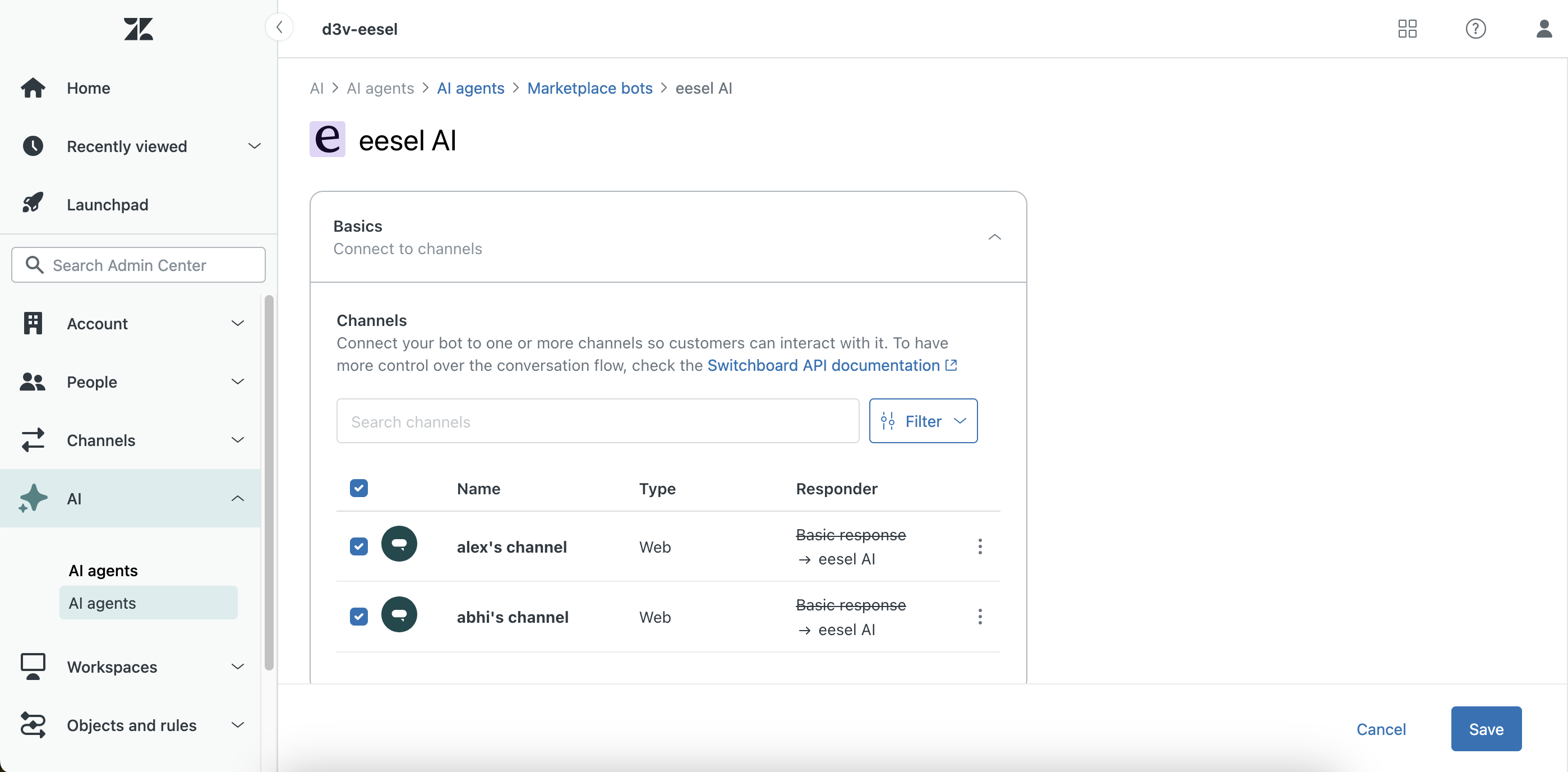This screenshot has width=1568, height=772.
Task: Open options menu for alex's channel
Action: coord(979,546)
